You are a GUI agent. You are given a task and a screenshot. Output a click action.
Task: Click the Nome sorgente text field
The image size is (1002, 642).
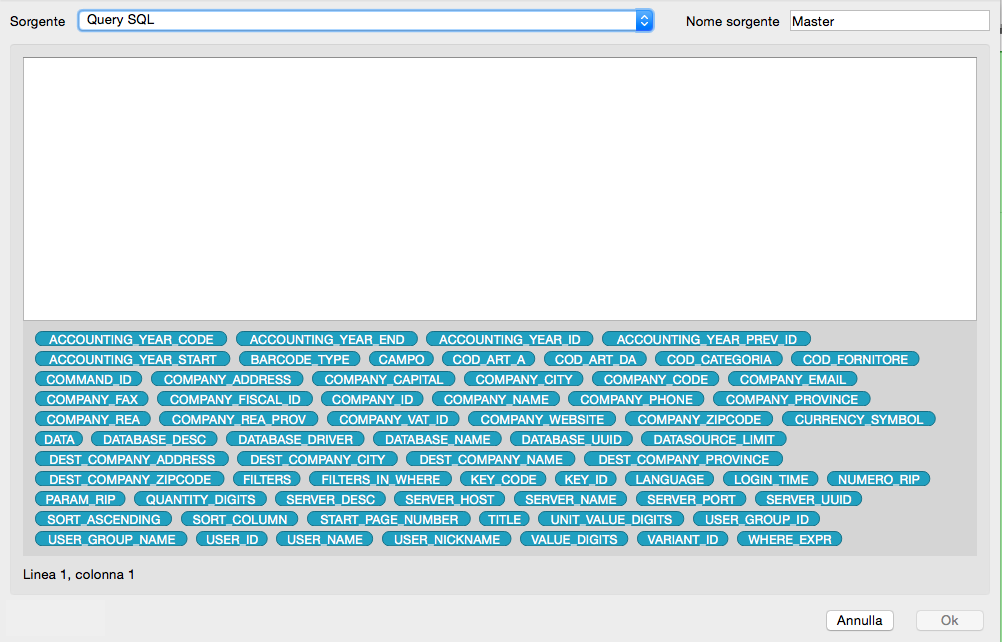tap(888, 21)
